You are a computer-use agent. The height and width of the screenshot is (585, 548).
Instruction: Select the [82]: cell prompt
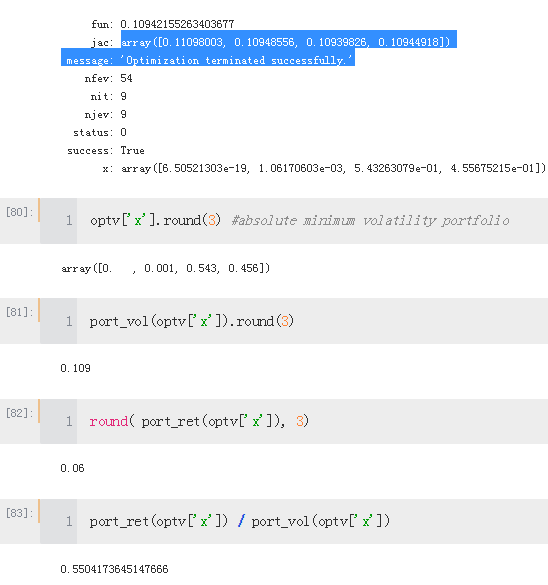point(19,413)
